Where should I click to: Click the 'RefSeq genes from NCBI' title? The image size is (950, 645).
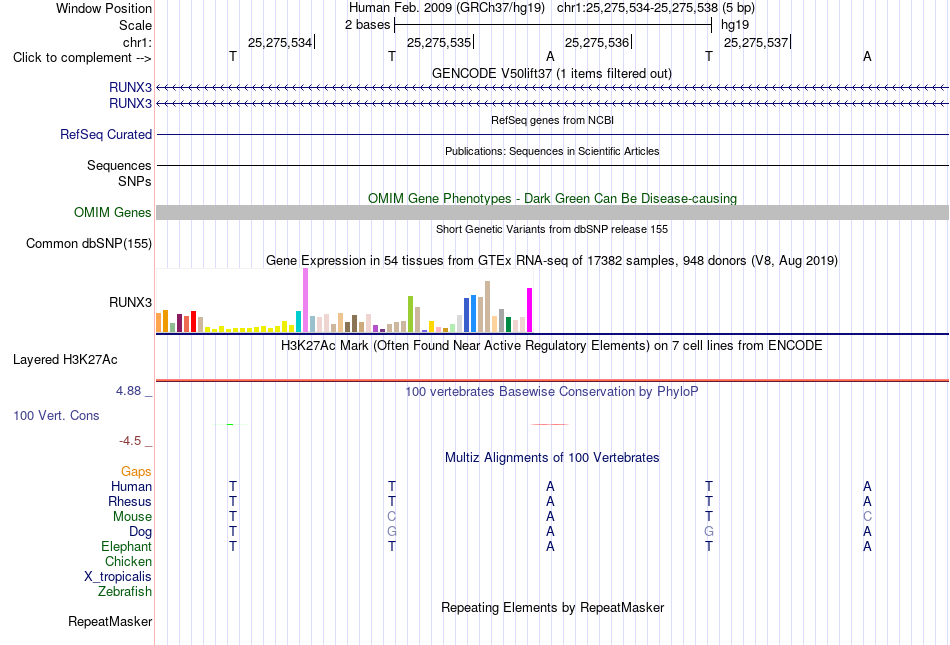(x=552, y=120)
